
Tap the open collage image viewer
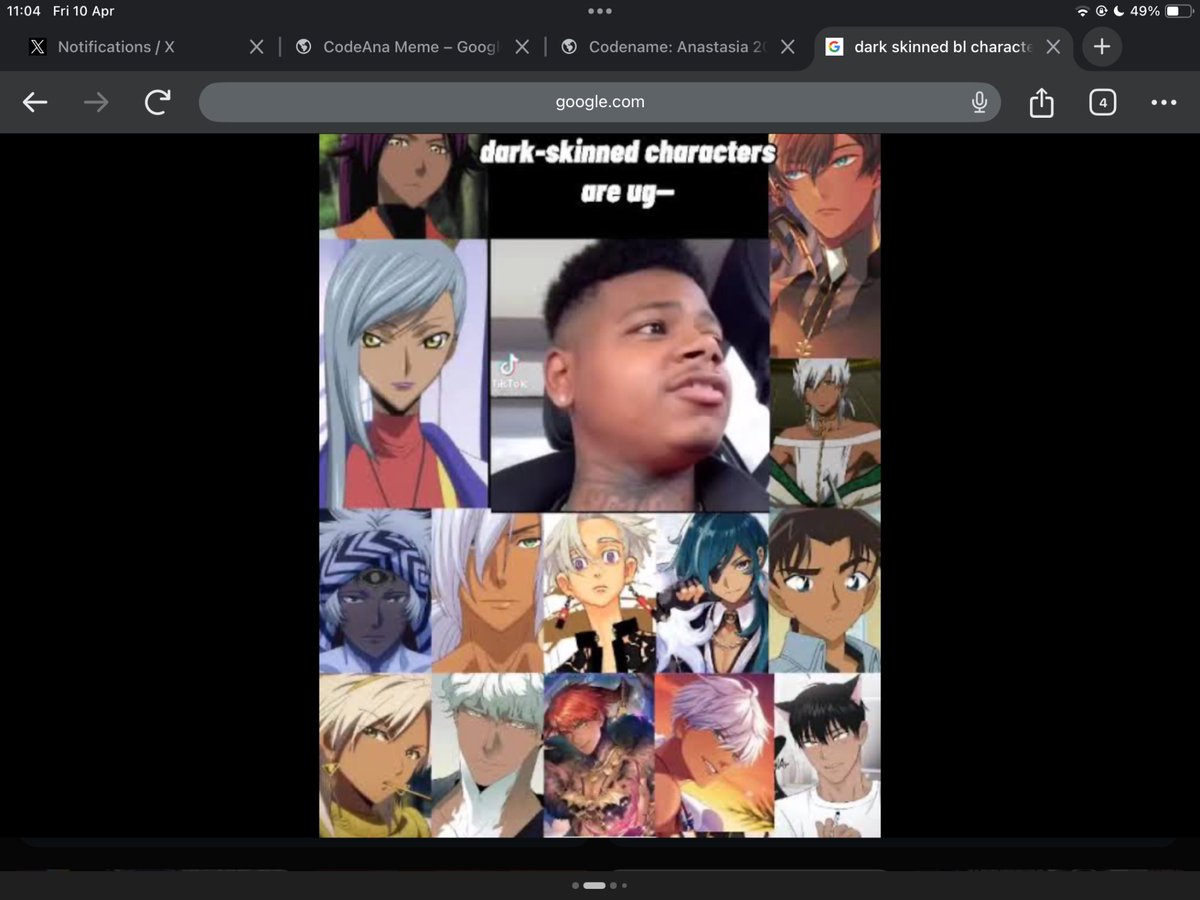(x=600, y=485)
